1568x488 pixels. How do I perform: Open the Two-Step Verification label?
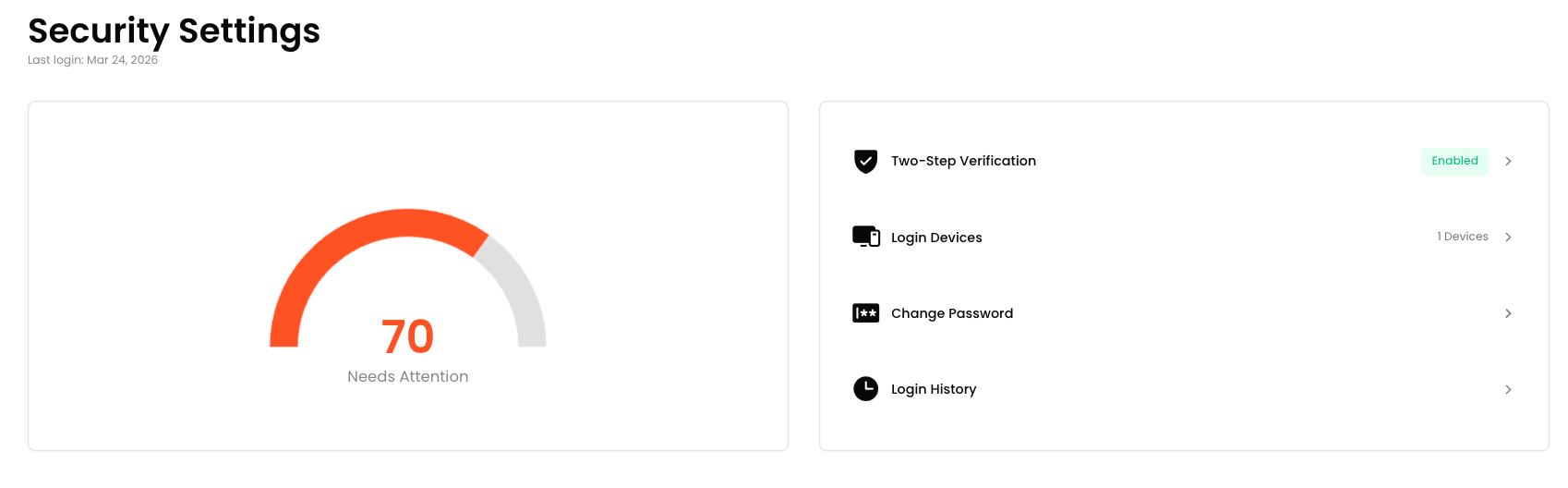pyautogui.click(x=963, y=161)
